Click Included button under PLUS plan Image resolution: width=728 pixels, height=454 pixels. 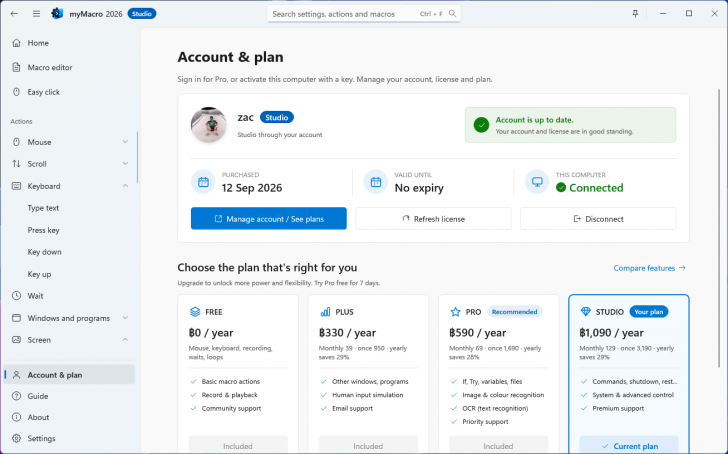point(368,446)
